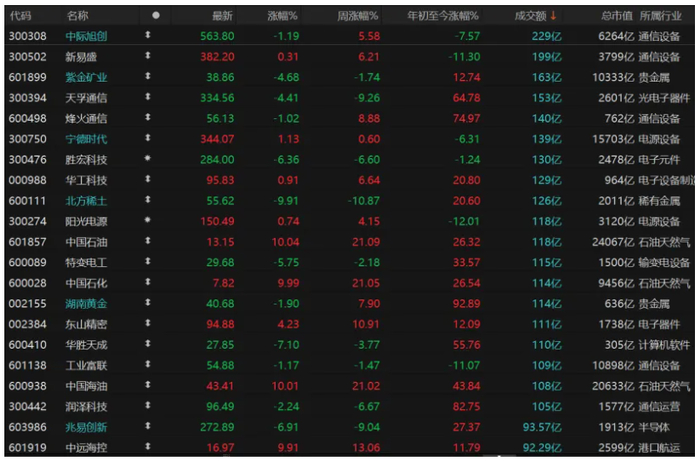Click the star icon beside 胜宏科技
Image resolution: width=700 pixels, height=461 pixels.
148,159
